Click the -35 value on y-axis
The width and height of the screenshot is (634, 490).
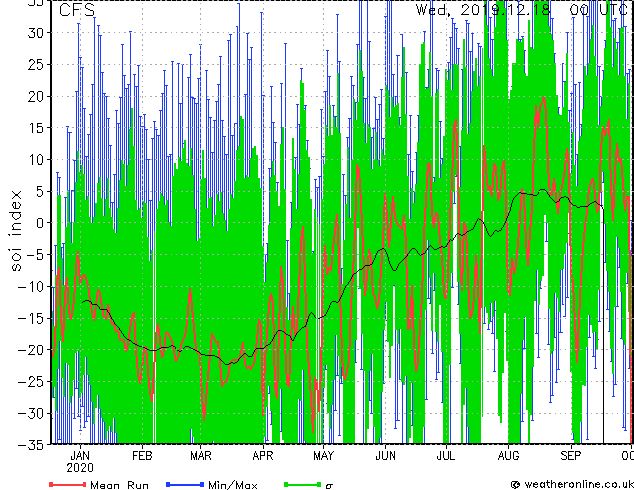pos(31,445)
